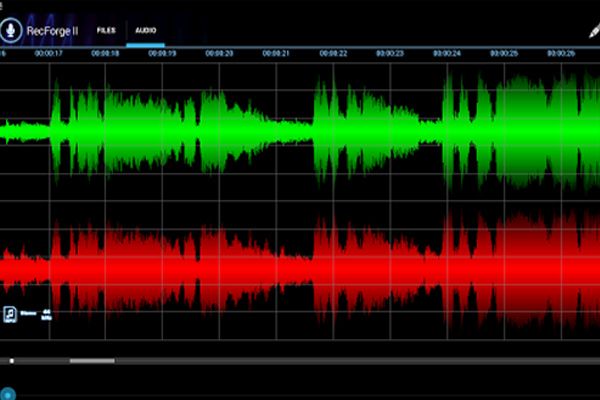Screen dimensions: 600x400
Task: Open the edit pencil tool
Action: (x=590, y=30)
